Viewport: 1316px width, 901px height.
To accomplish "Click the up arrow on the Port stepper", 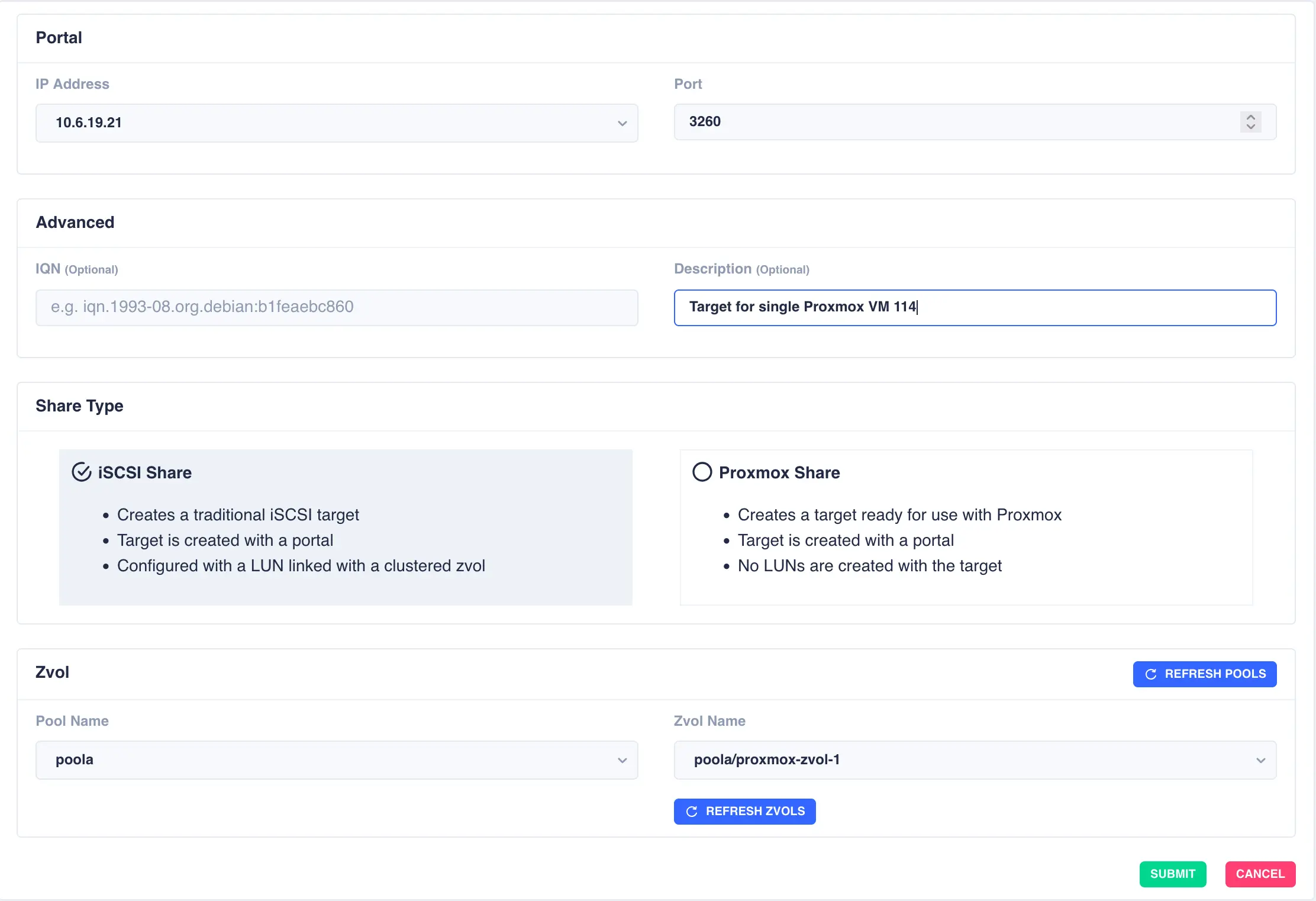I will point(1250,116).
